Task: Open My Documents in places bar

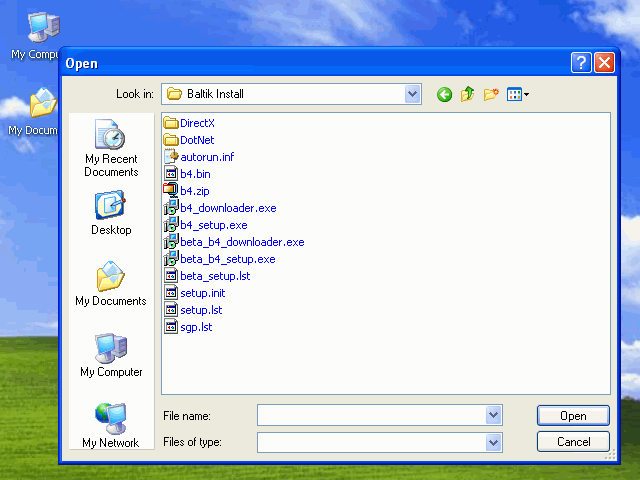Action: pos(111,284)
